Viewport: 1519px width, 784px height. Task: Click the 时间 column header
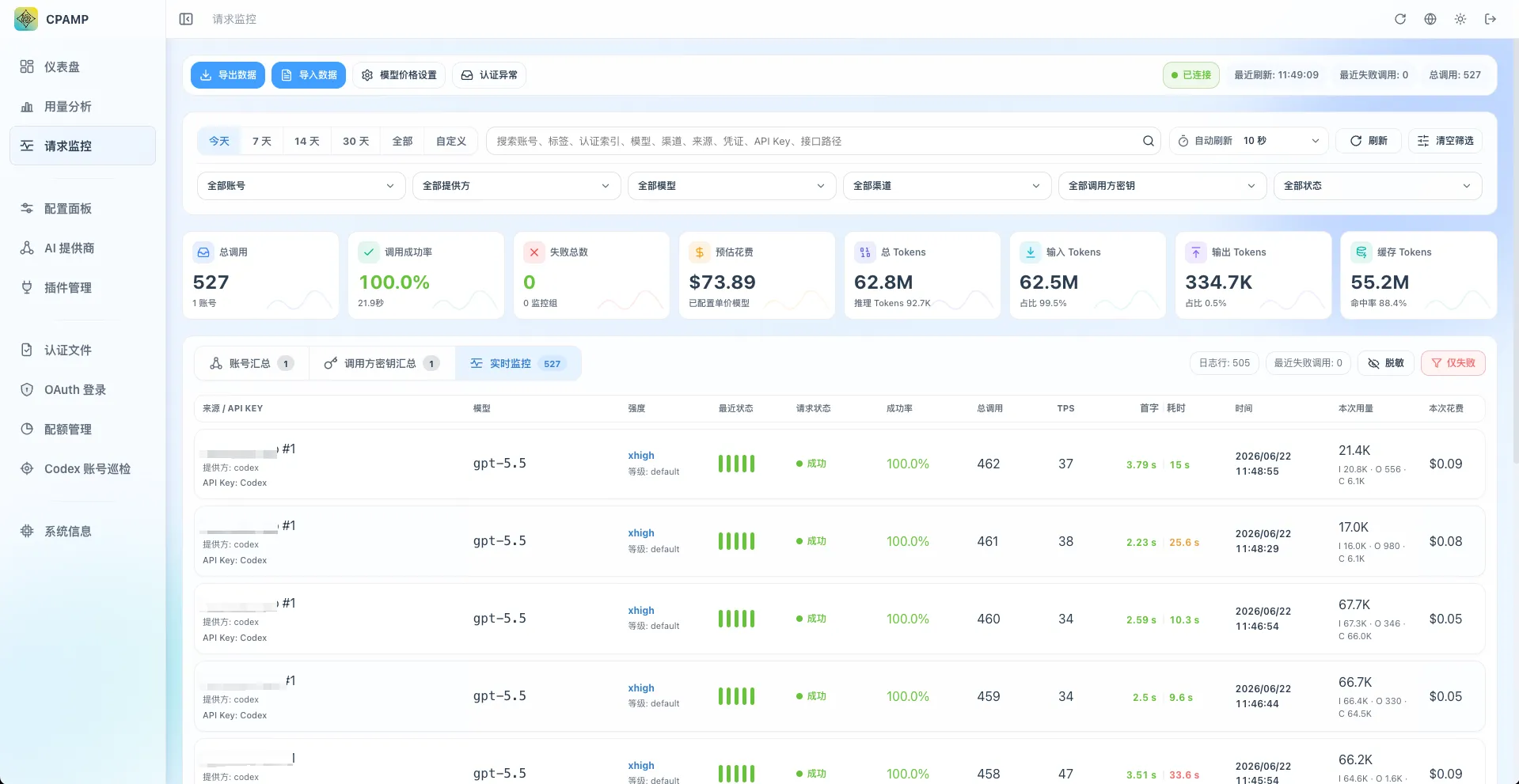(1244, 408)
